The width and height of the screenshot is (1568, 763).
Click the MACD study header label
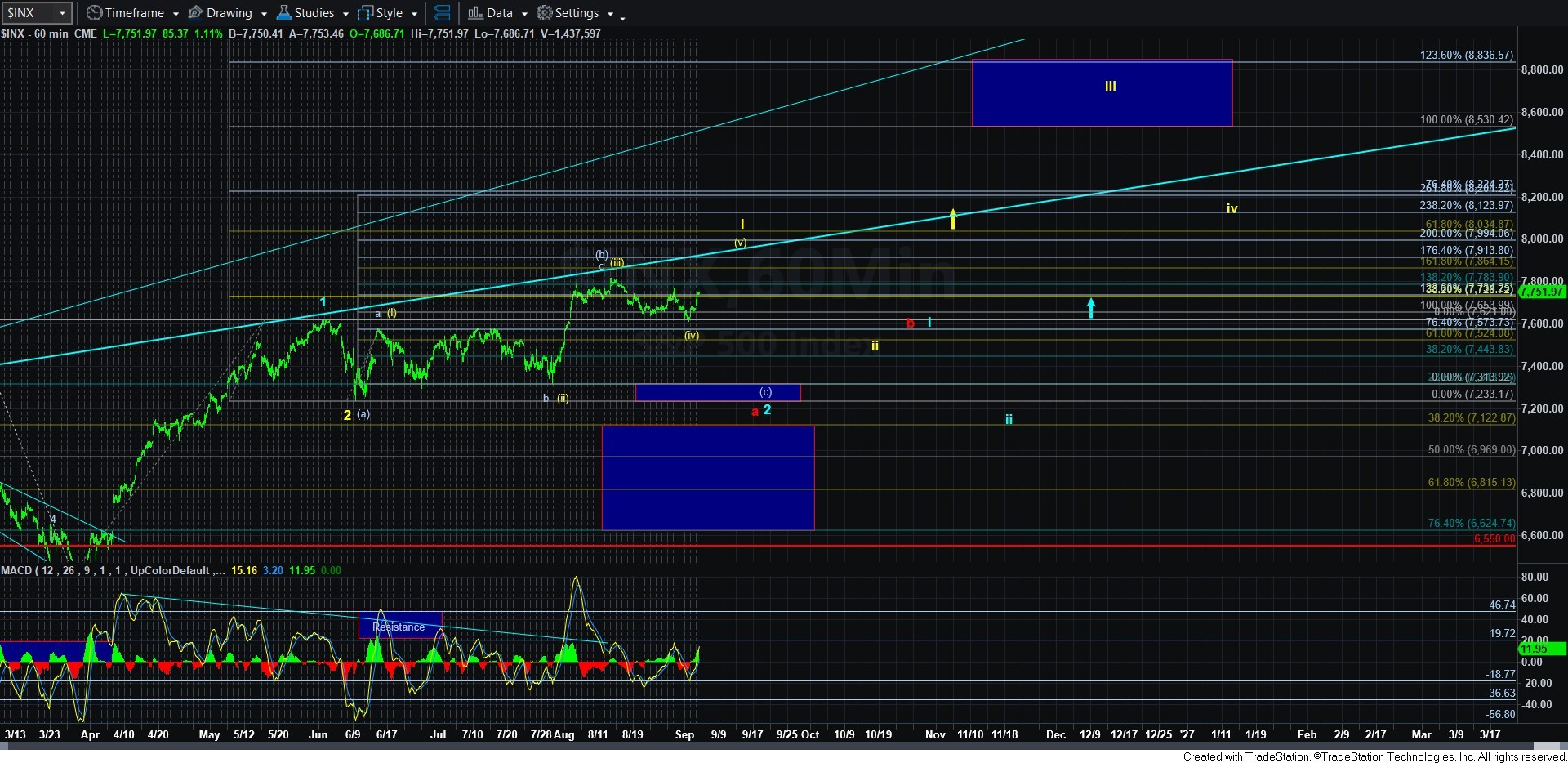point(106,570)
